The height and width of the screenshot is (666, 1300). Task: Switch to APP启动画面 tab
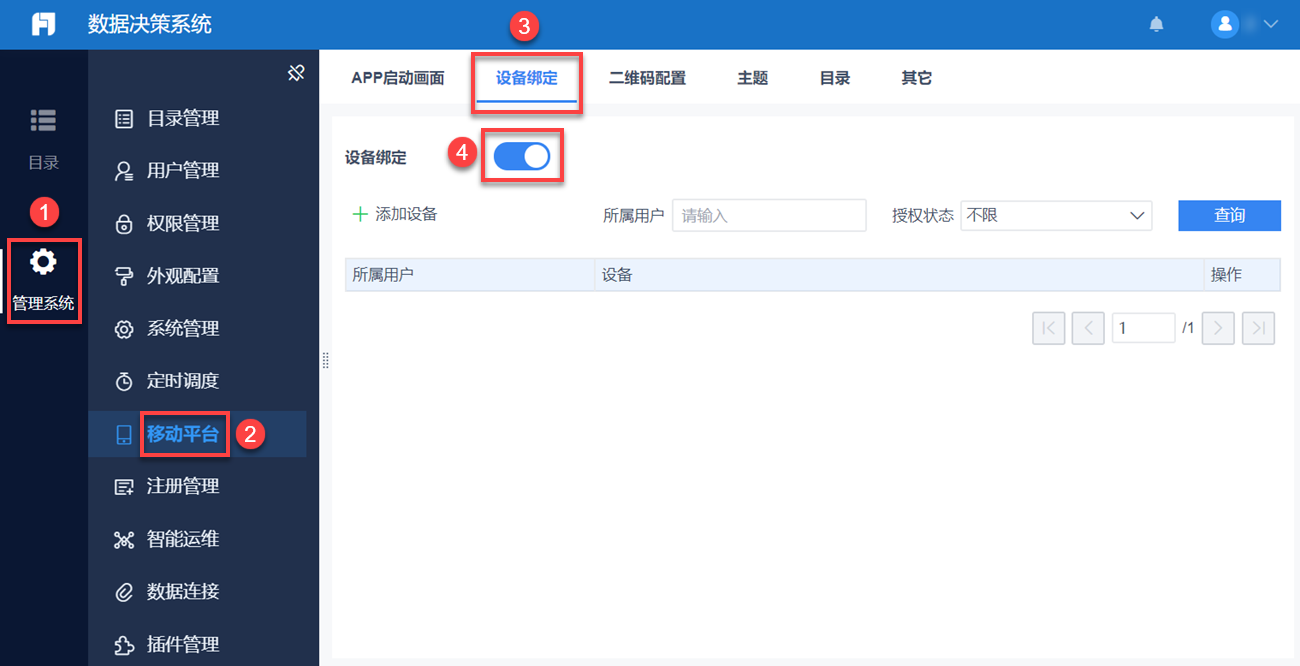tap(398, 78)
